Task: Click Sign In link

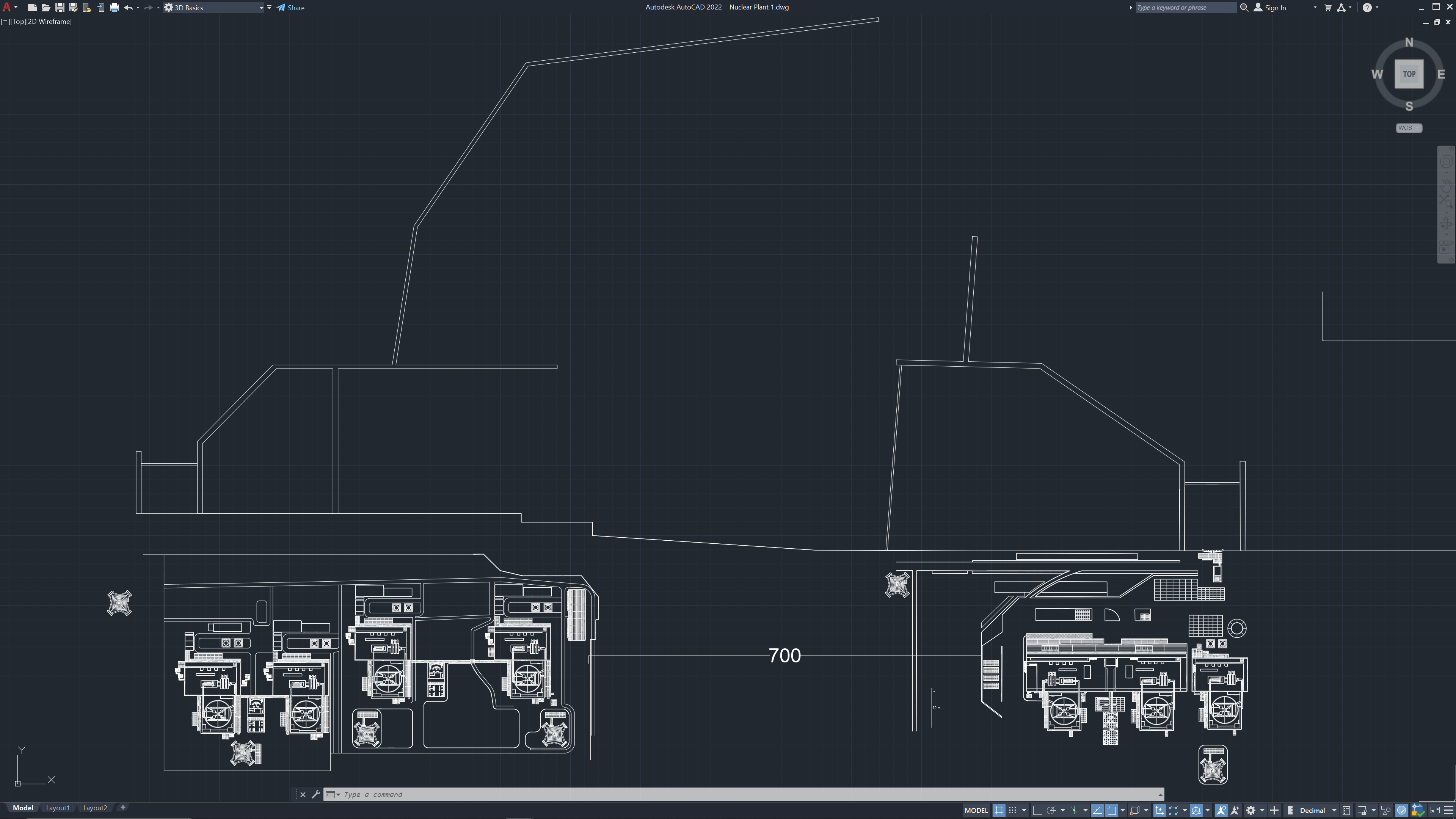Action: pyautogui.click(x=1274, y=7)
